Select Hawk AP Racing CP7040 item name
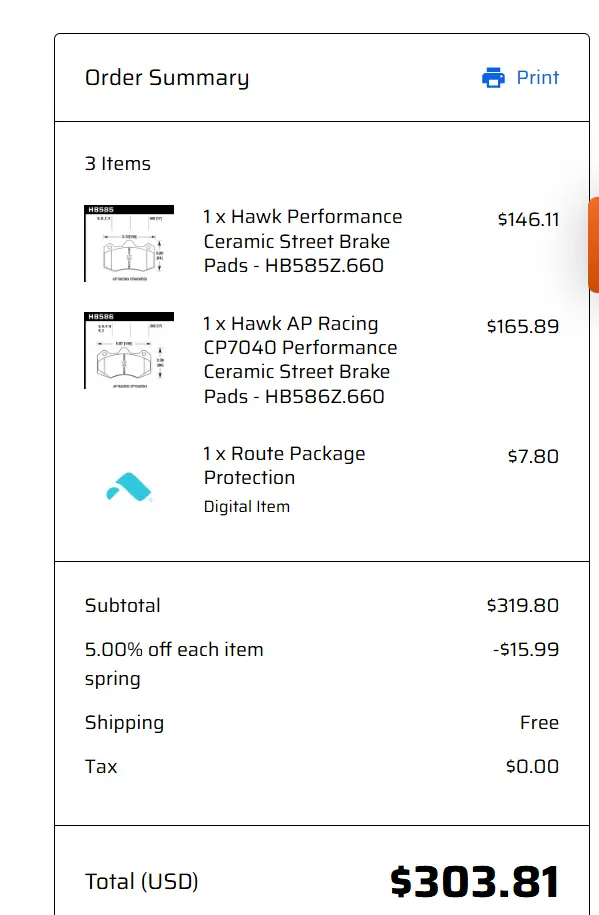Screen dimensions: 599x915 (x=300, y=360)
